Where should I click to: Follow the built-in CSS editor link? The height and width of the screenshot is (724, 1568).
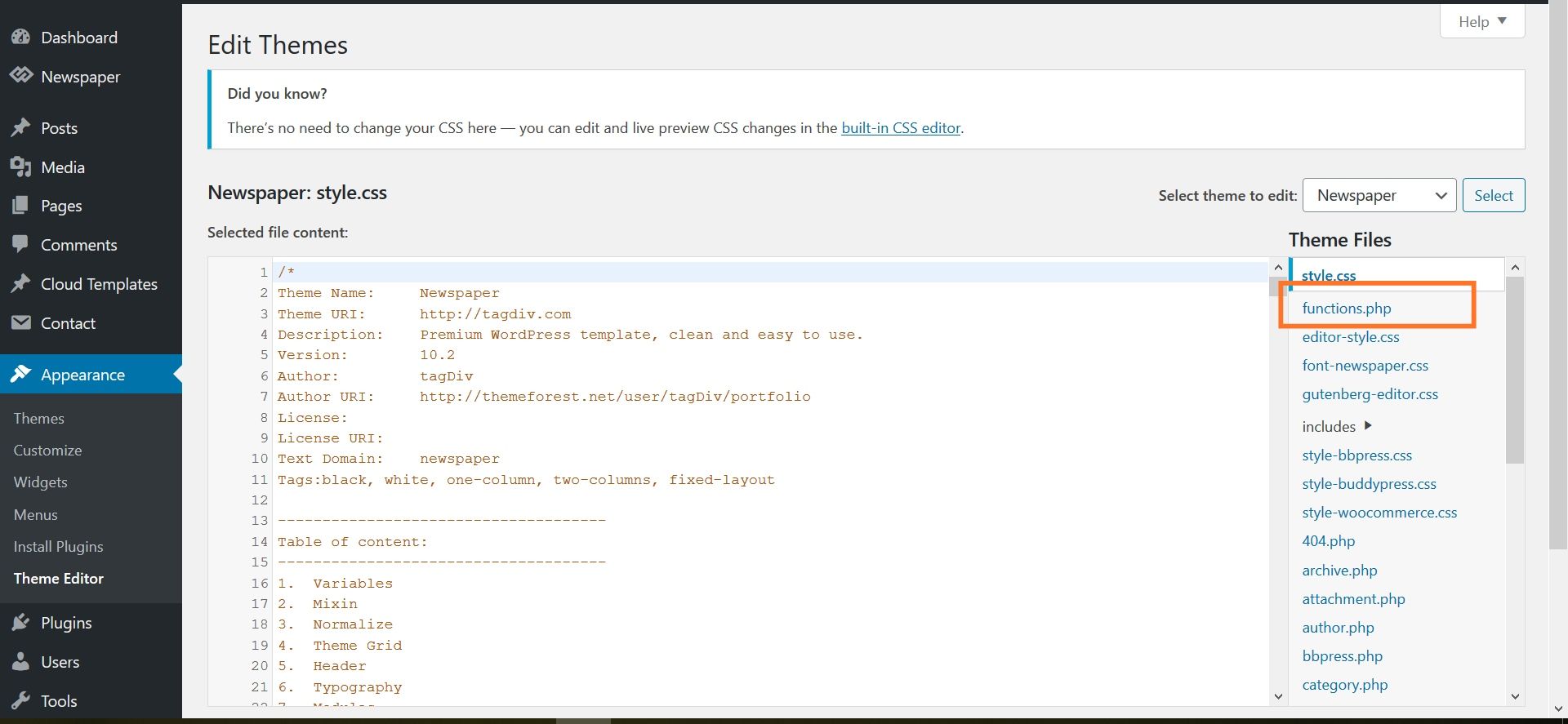click(901, 127)
